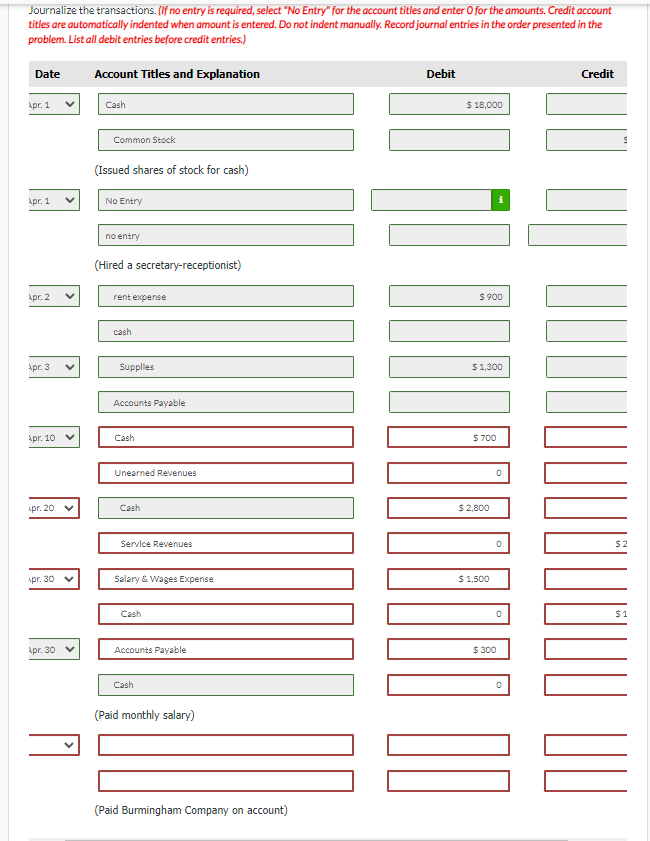Click the Supplies account title field
This screenshot has height=841, width=650.
click(225, 366)
